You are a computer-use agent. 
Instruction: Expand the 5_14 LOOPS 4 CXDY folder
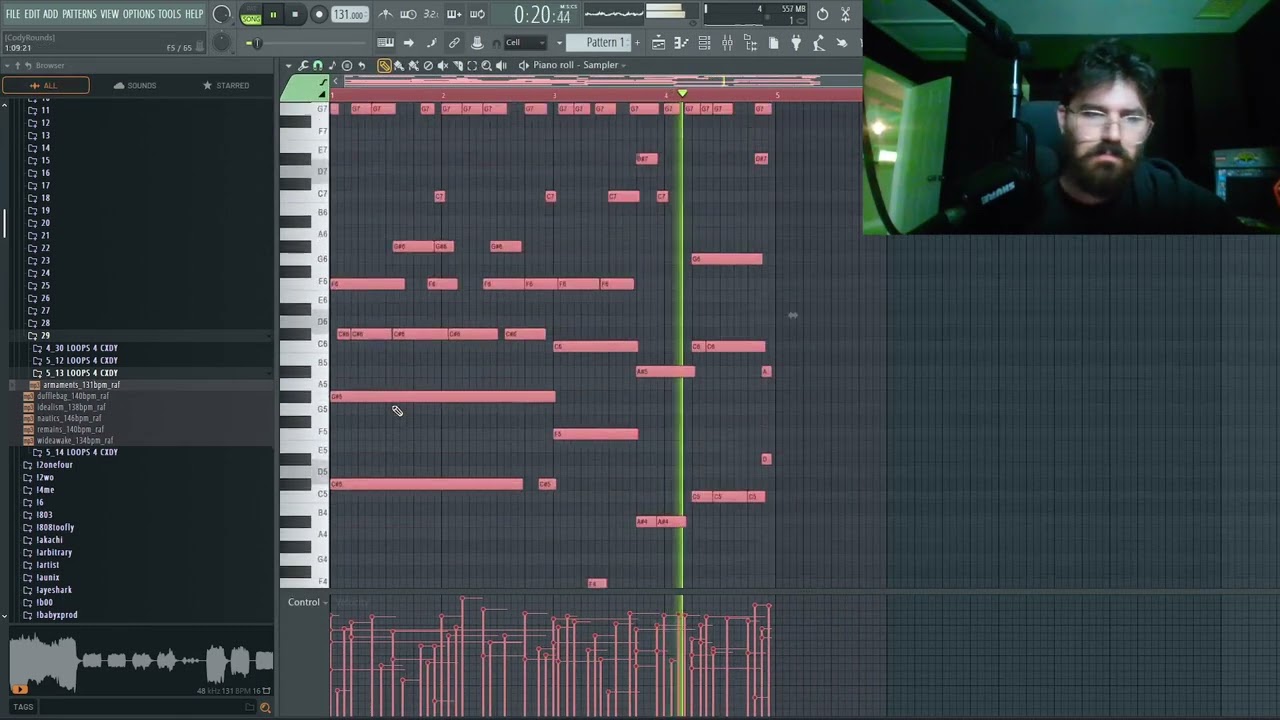click(75, 452)
